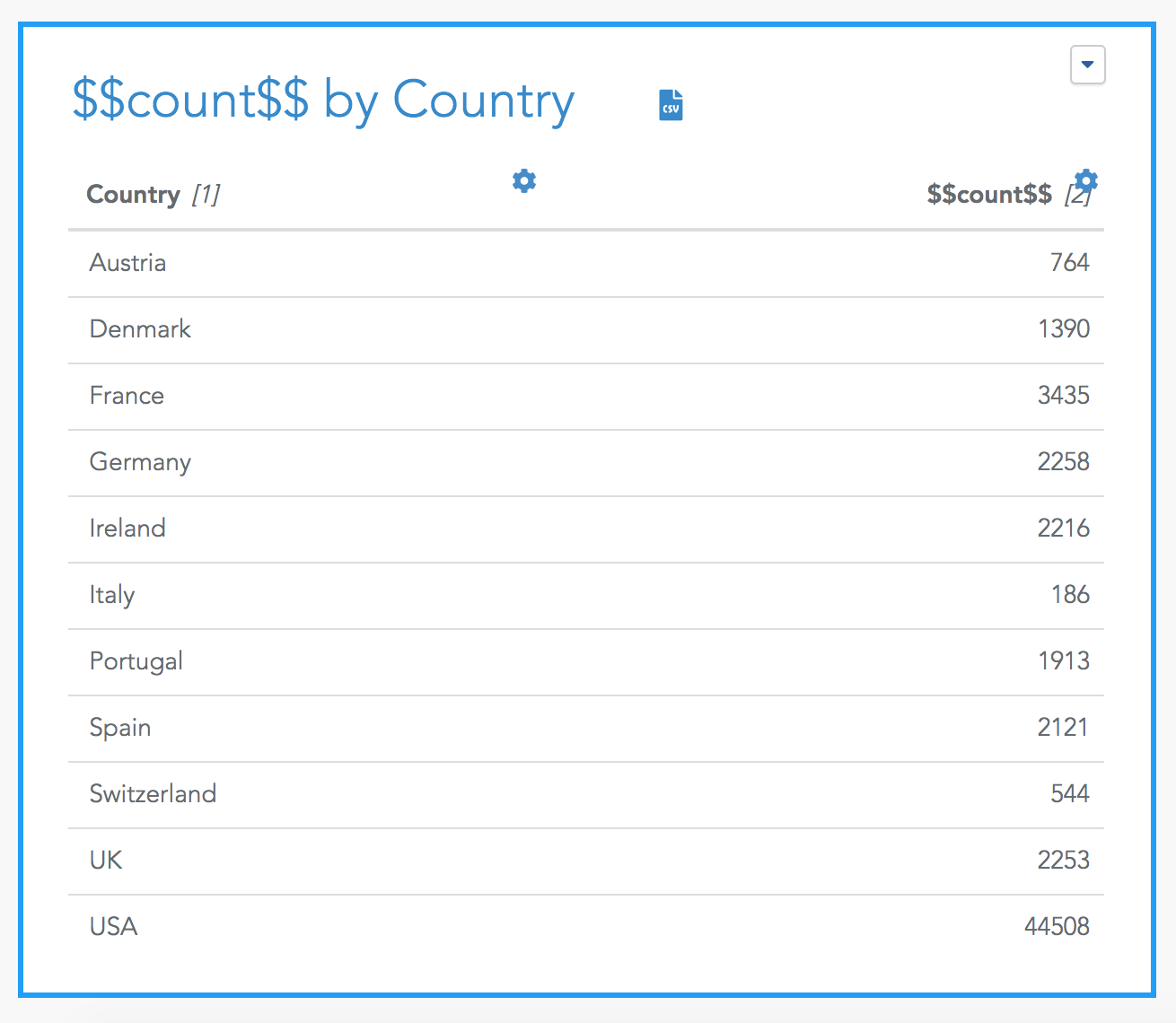Select the UK country cell

coord(106,861)
